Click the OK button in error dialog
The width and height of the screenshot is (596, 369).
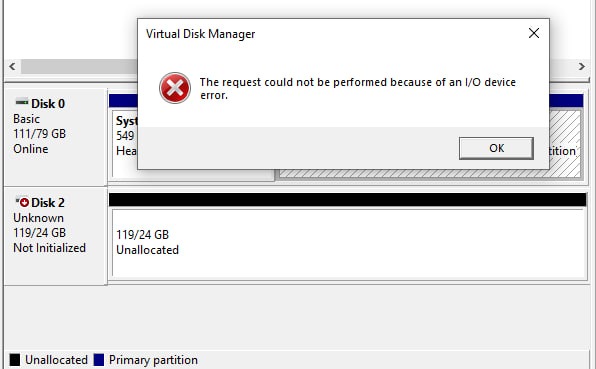tap(496, 148)
